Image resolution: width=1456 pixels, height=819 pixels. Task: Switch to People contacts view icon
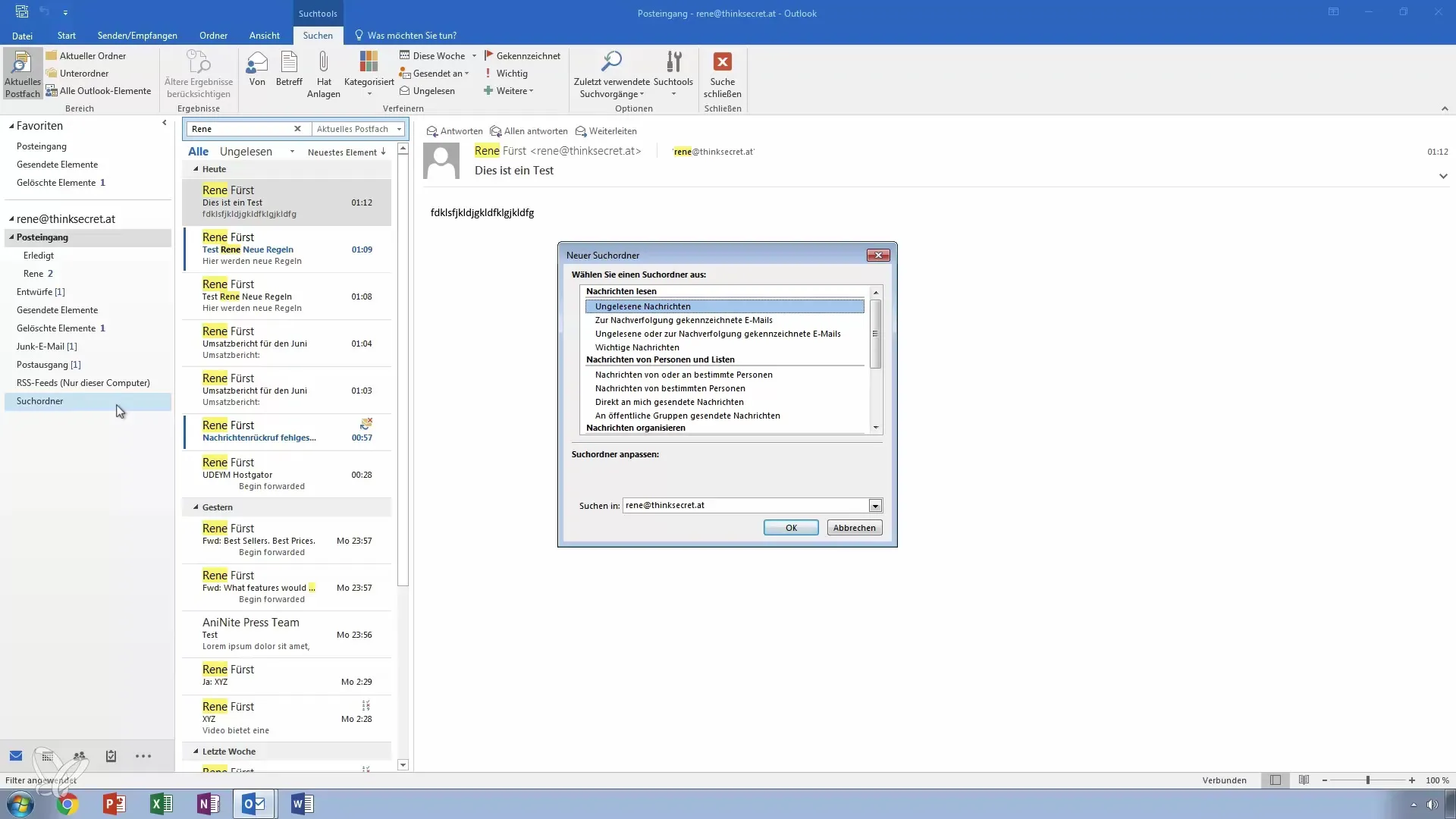[80, 756]
